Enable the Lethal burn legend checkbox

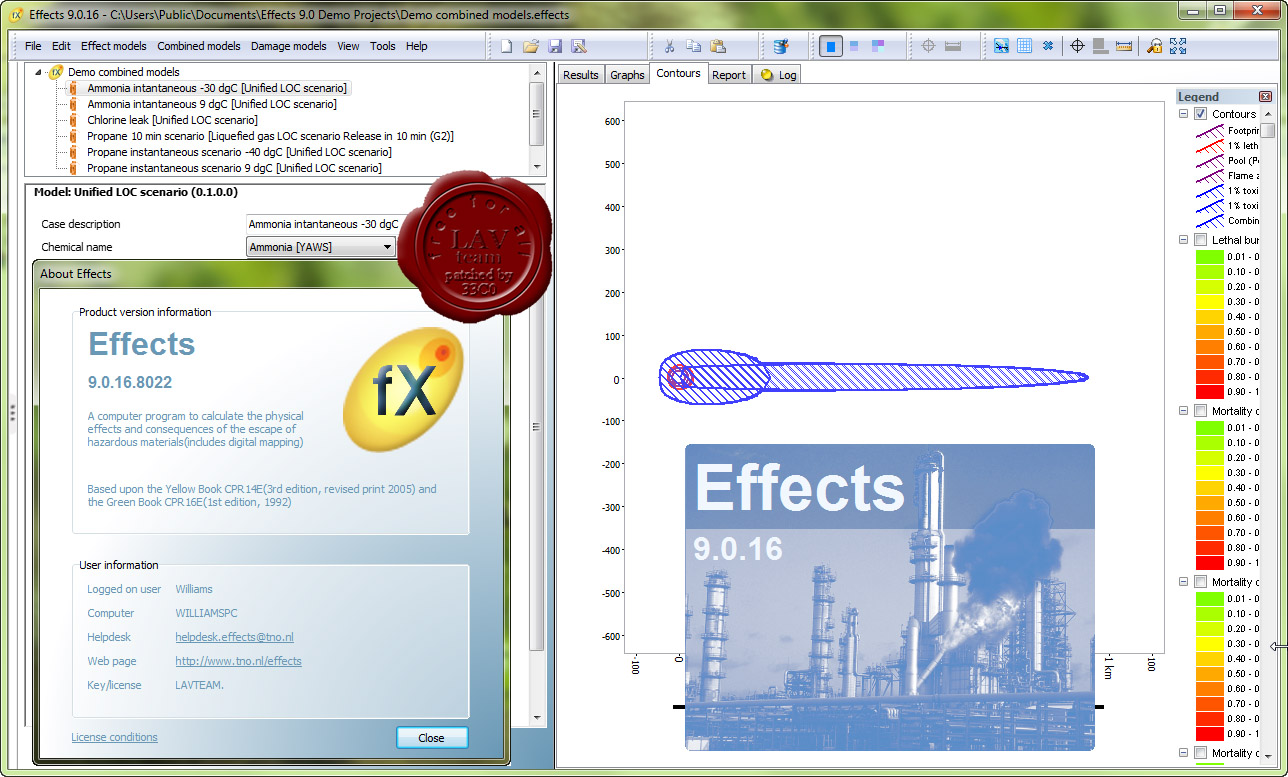(x=1200, y=240)
